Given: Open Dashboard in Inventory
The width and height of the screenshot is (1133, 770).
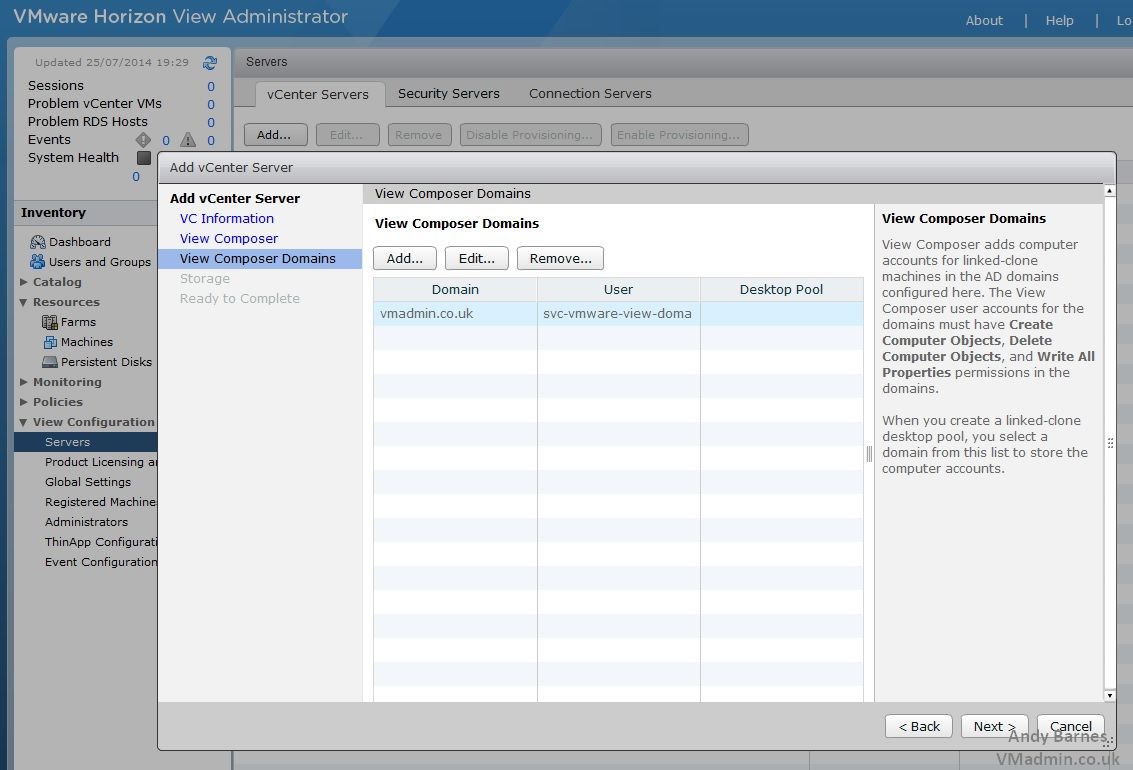Looking at the screenshot, I should point(79,242).
